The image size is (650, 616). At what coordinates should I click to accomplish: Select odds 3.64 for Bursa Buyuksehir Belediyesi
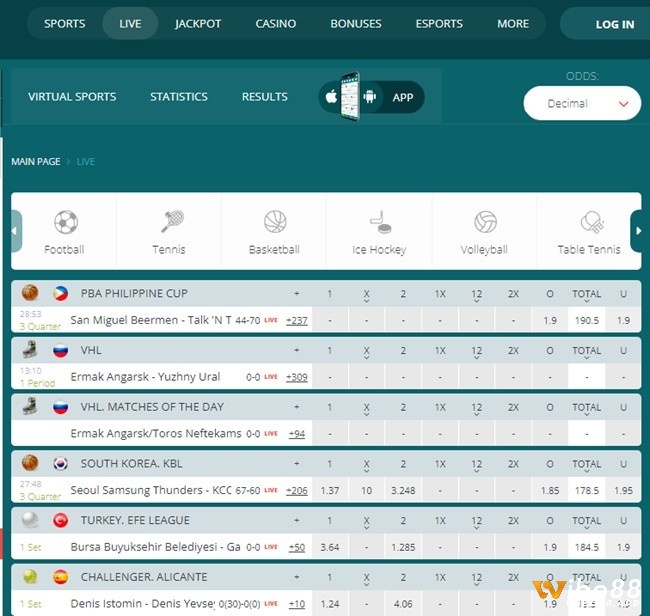(330, 547)
